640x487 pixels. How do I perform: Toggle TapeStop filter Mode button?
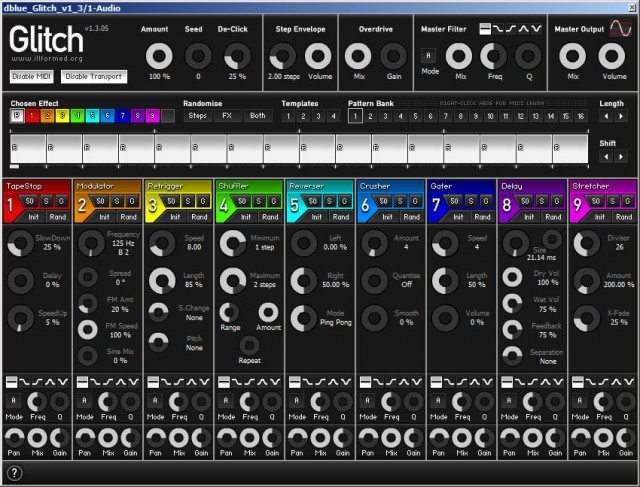pos(13,401)
